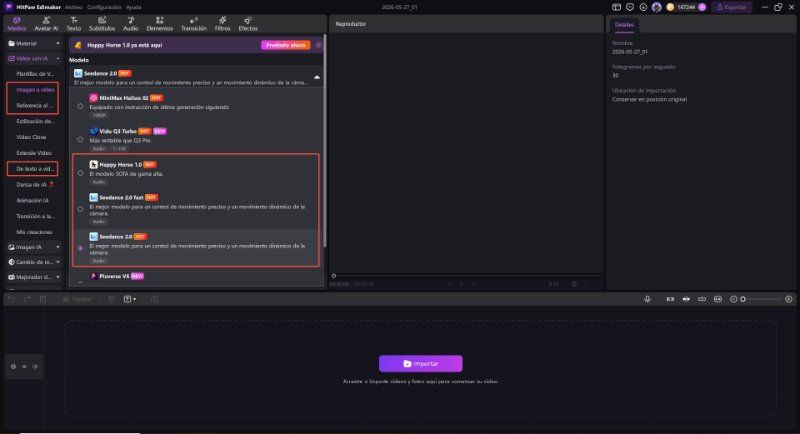The height and width of the screenshot is (434, 800).
Task: Open the Medios tab
Action: pyautogui.click(x=16, y=23)
